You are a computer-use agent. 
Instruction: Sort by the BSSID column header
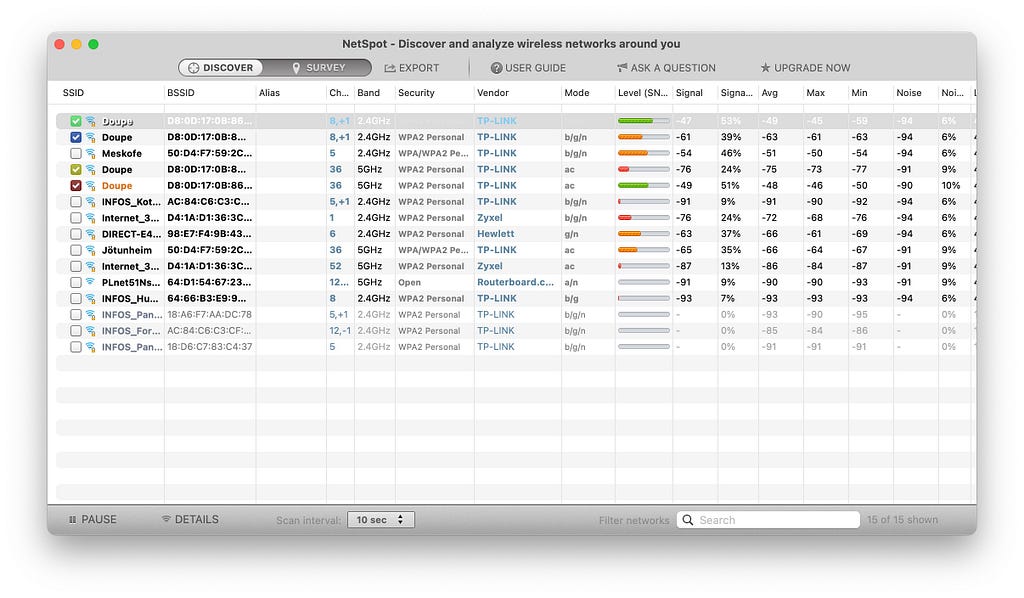pyautogui.click(x=181, y=93)
